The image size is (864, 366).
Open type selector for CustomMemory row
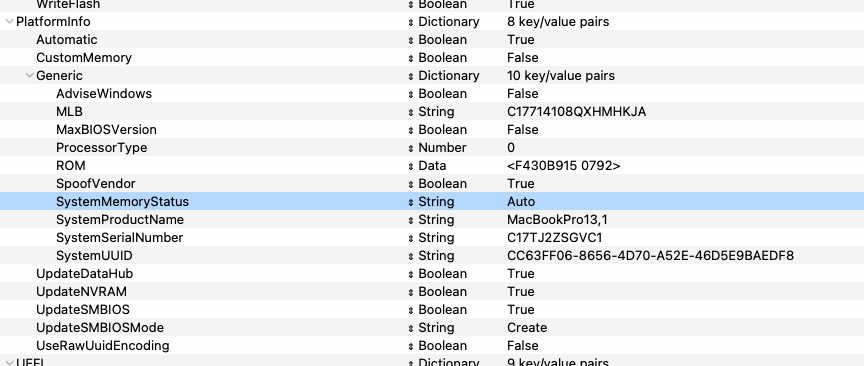(411, 58)
